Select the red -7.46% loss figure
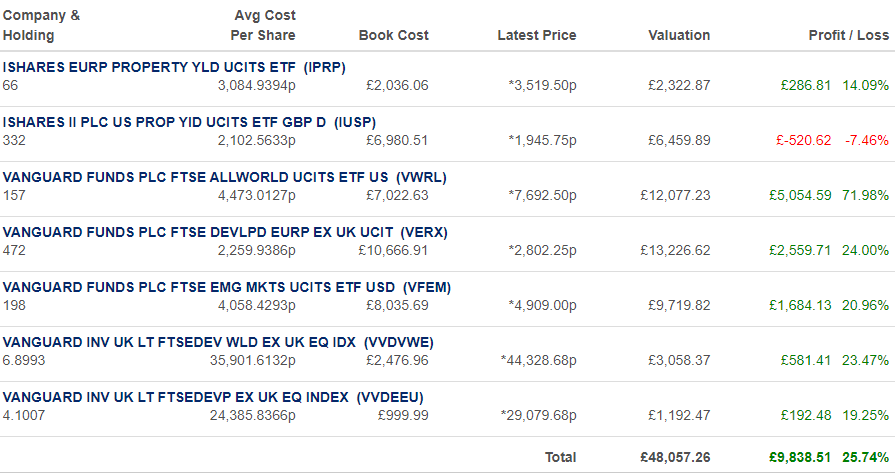Viewport: 895px width, 473px height. click(867, 140)
